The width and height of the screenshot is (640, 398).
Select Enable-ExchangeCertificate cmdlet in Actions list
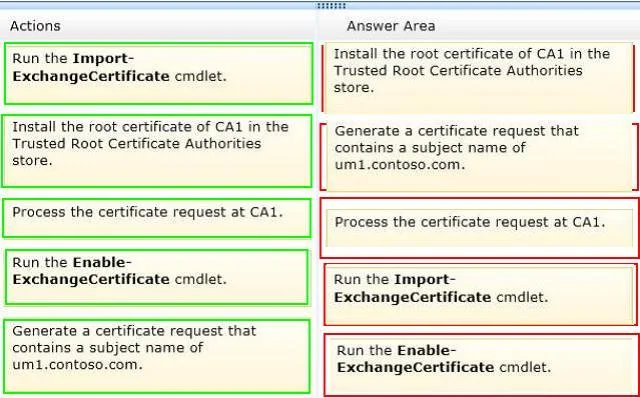coord(157,277)
